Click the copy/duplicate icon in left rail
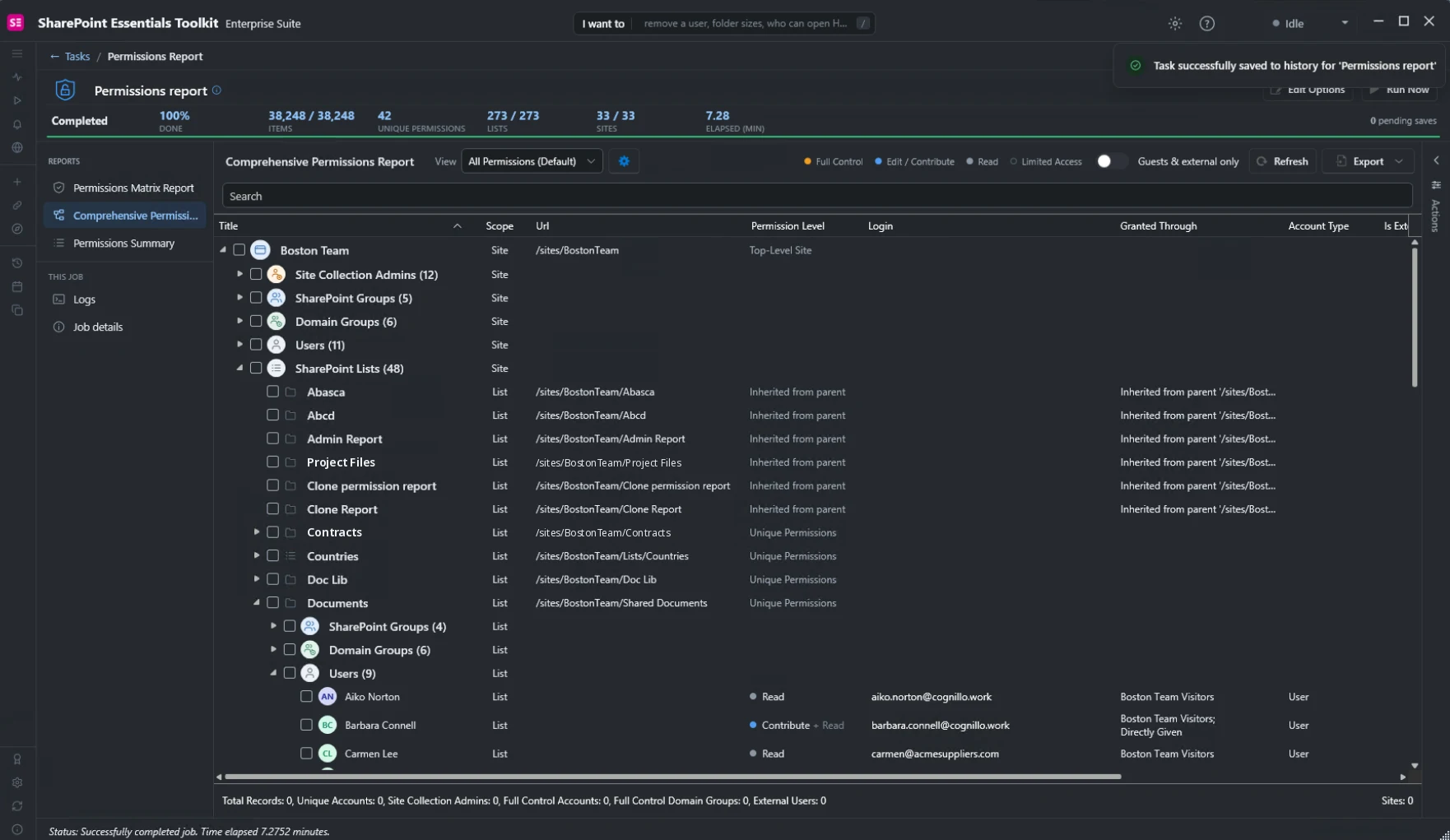 17,310
